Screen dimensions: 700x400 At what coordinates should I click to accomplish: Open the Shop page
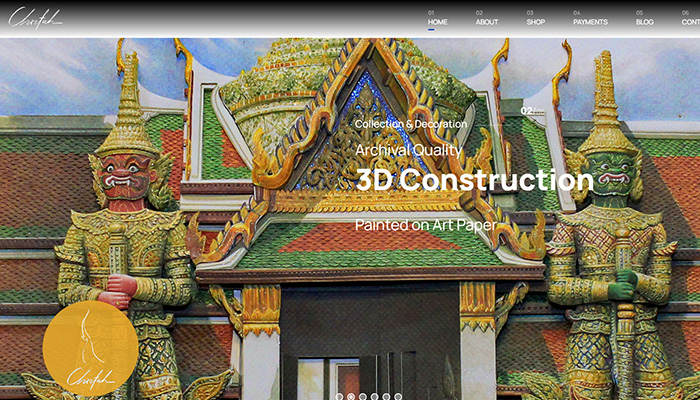(536, 21)
